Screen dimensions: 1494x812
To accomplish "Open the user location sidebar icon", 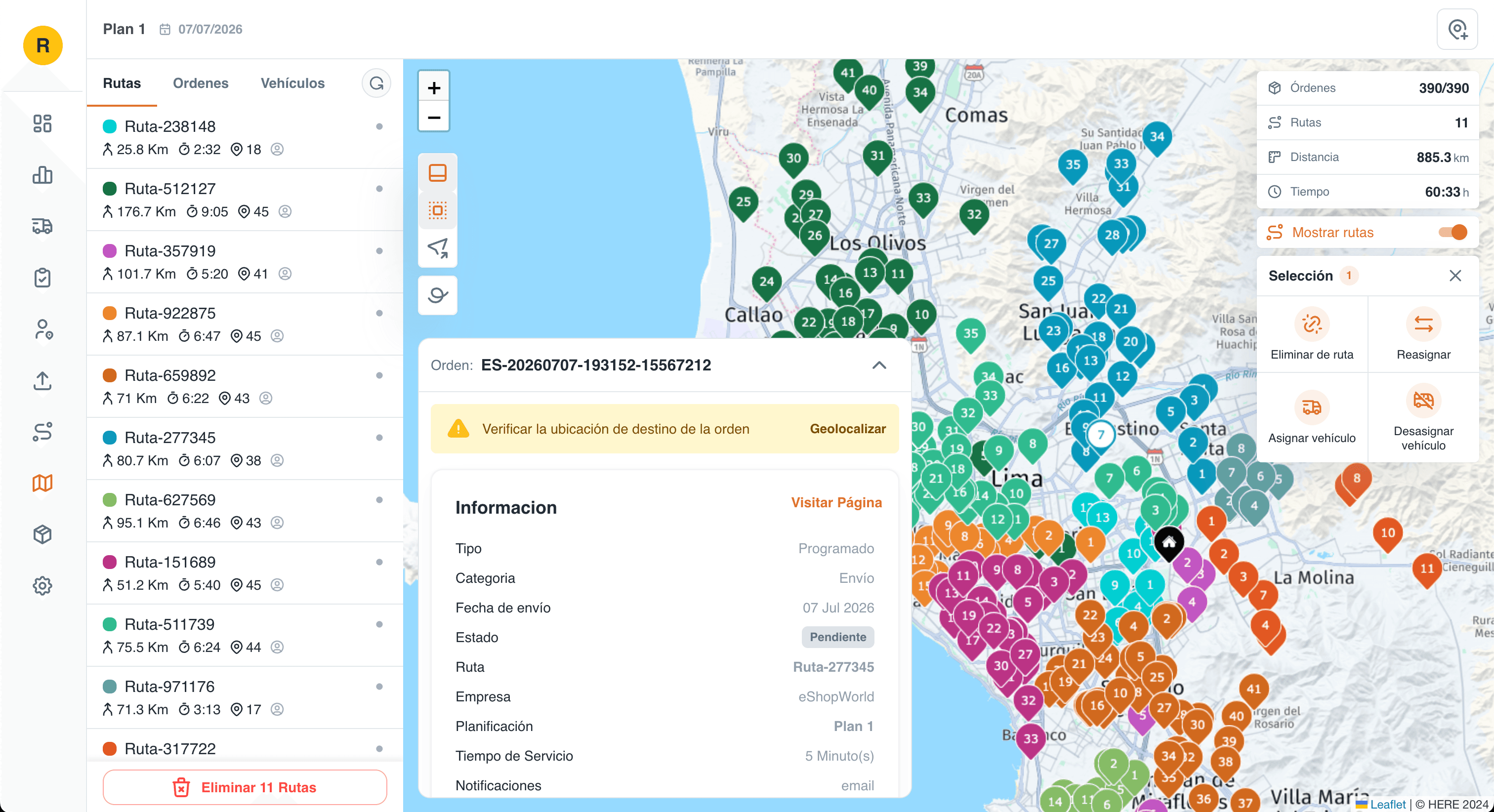I will point(42,329).
